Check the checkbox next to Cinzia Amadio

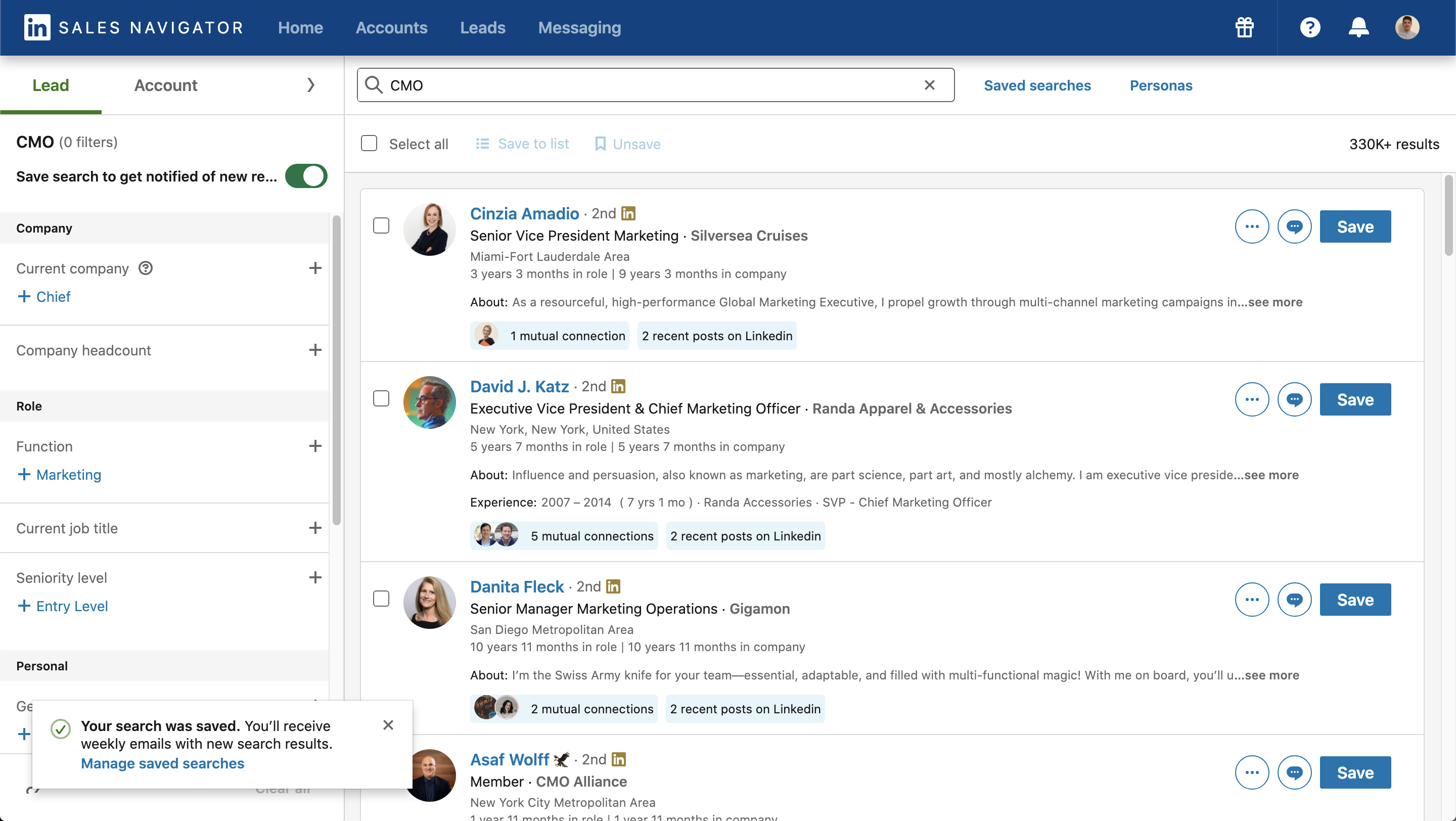point(381,225)
